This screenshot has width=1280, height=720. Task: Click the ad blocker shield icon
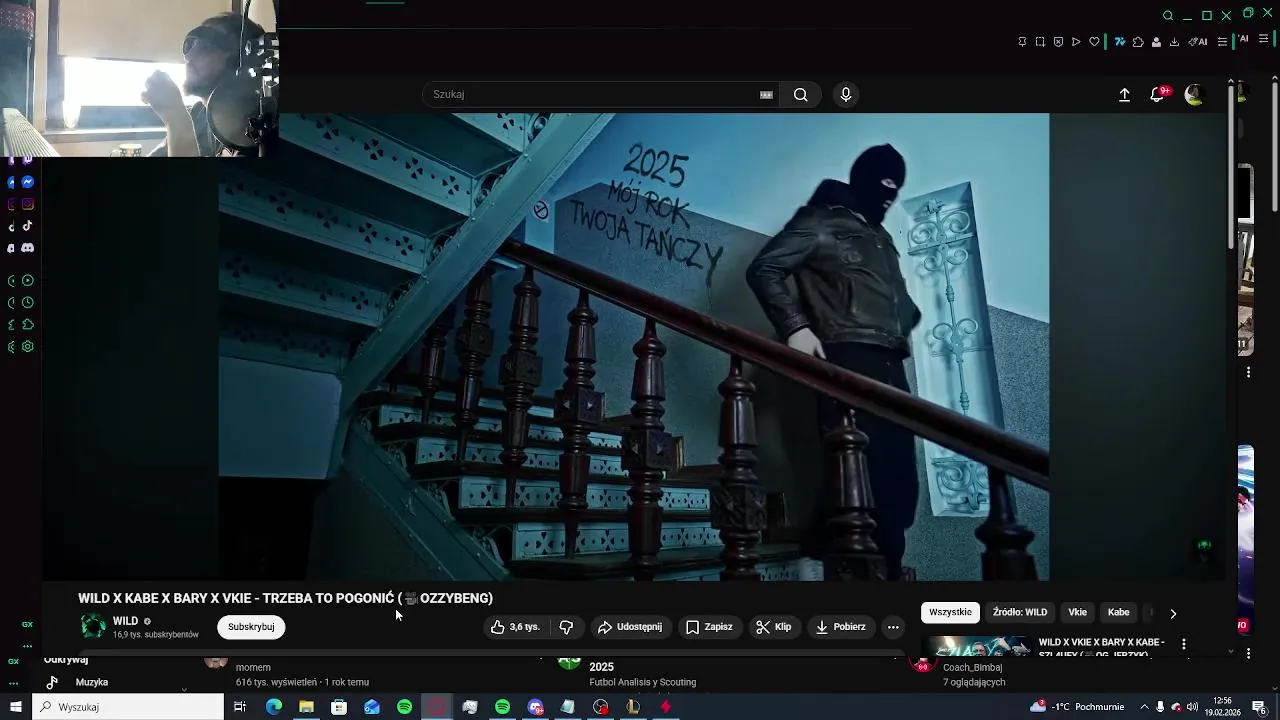pos(1058,42)
